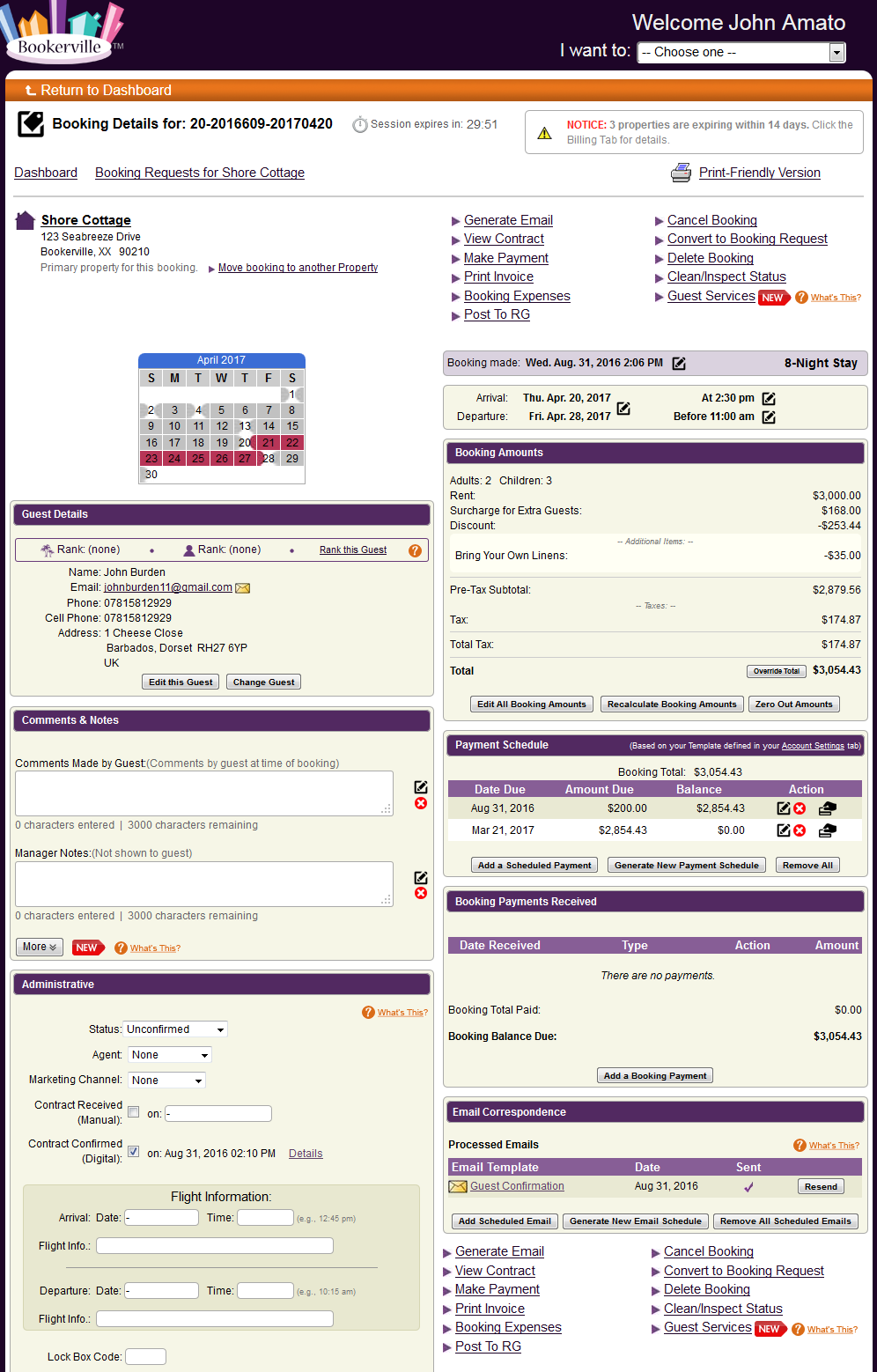The height and width of the screenshot is (1372, 877).
Task: Click the Rank this Guest help icon
Action: 415,550
